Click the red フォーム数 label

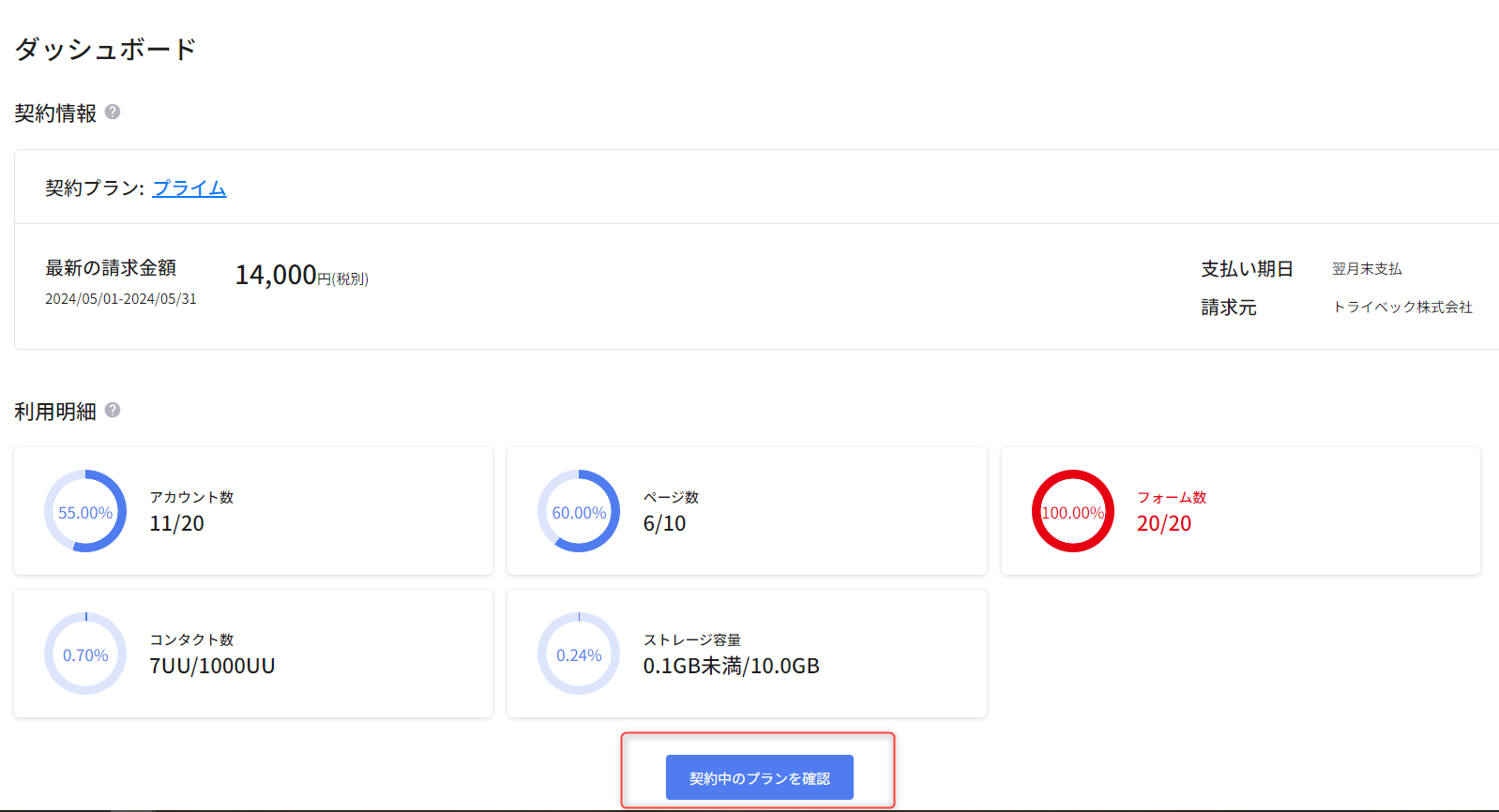(x=1172, y=497)
